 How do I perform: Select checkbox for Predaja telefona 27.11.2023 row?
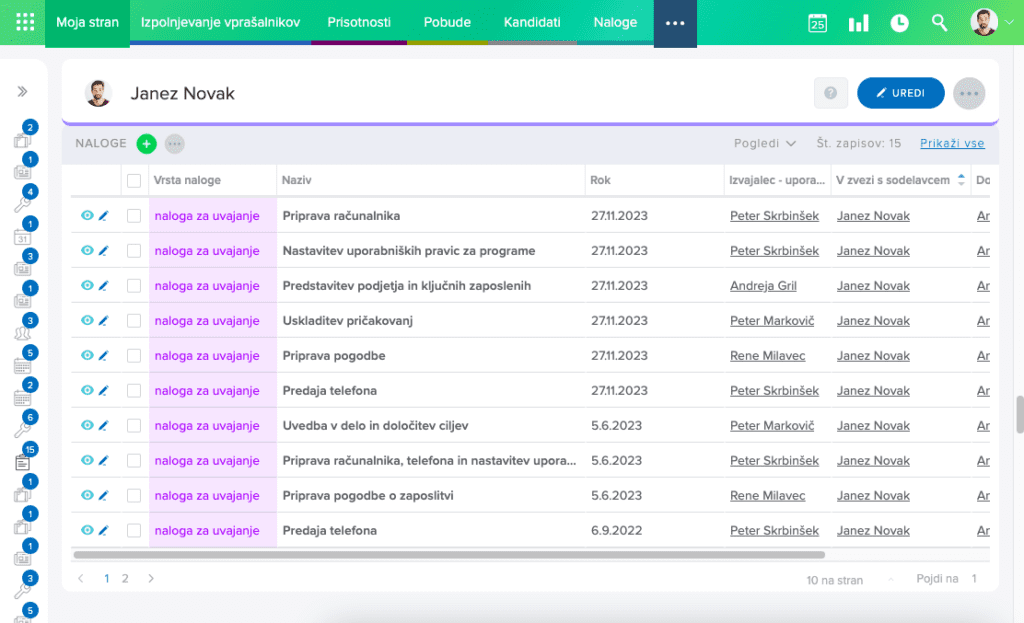(x=134, y=391)
